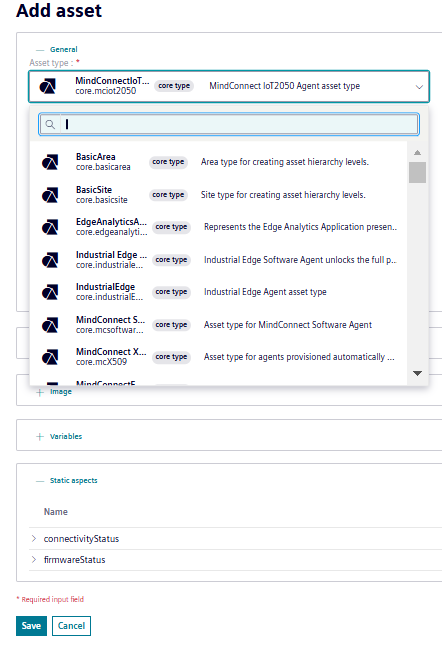
Task: Click the core type badge beside BasicSite
Action: click(168, 195)
